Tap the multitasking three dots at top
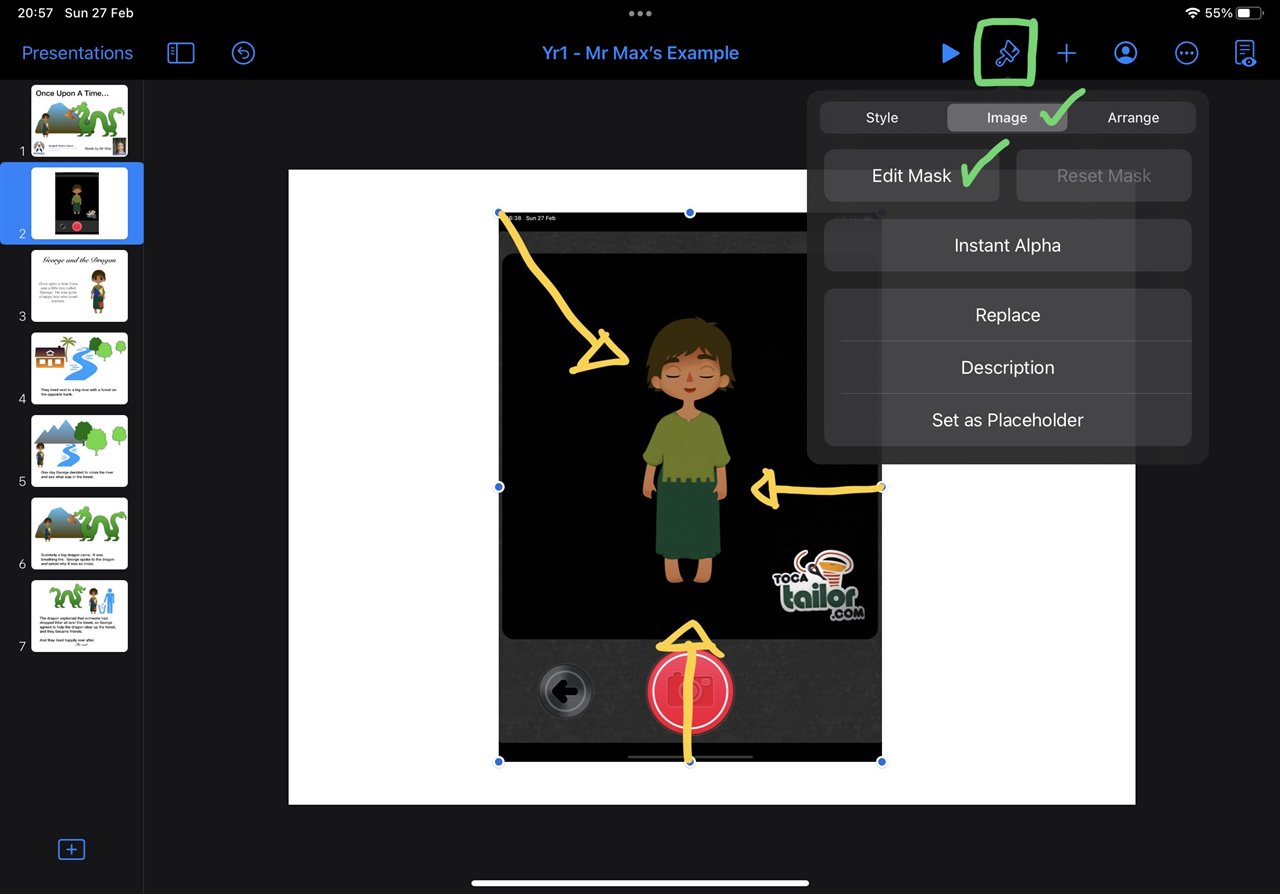This screenshot has height=894, width=1280. tap(640, 14)
